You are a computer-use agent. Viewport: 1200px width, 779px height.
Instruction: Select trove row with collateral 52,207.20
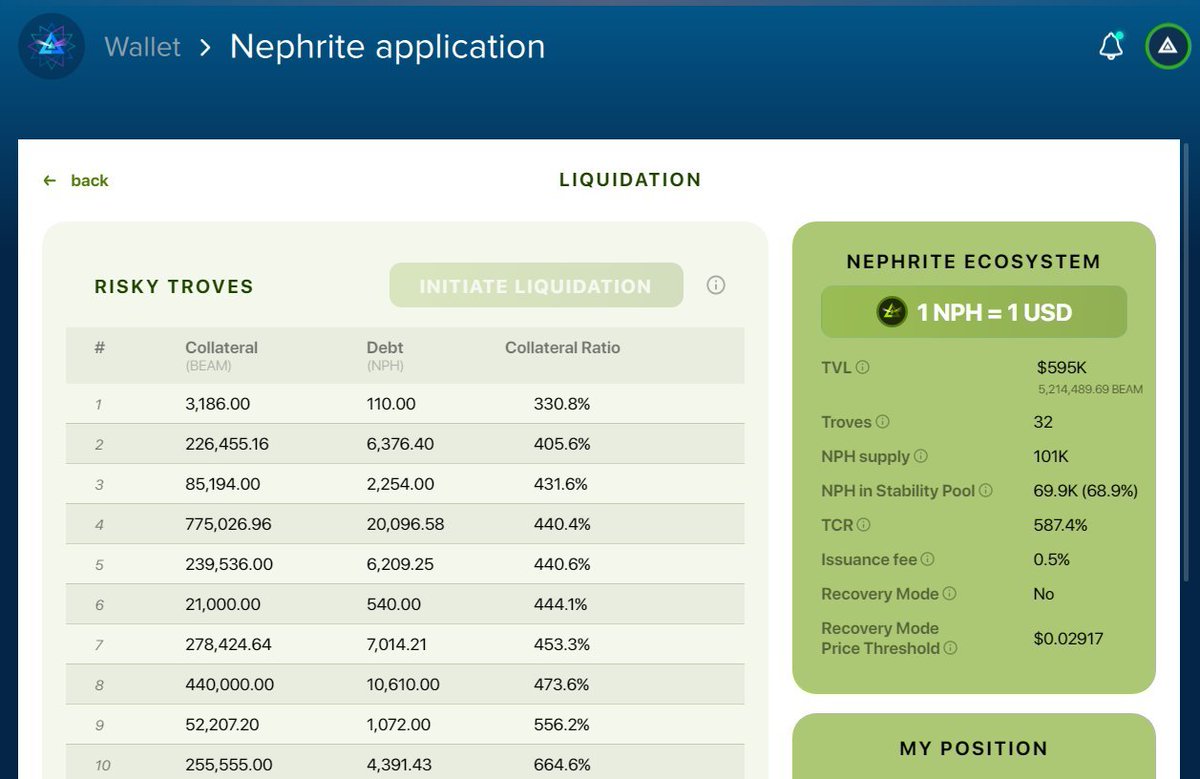(x=405, y=725)
